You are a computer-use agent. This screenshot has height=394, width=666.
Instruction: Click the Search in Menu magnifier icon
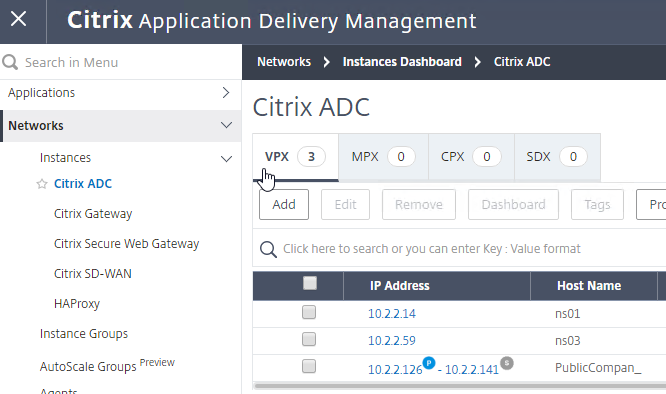pos(10,62)
